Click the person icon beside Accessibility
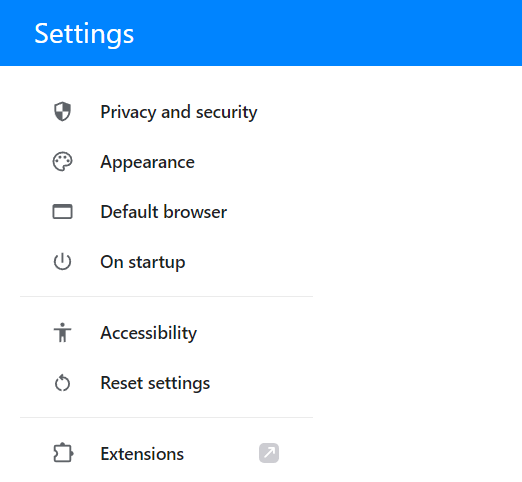Screen dimensions: 522x482 62,333
